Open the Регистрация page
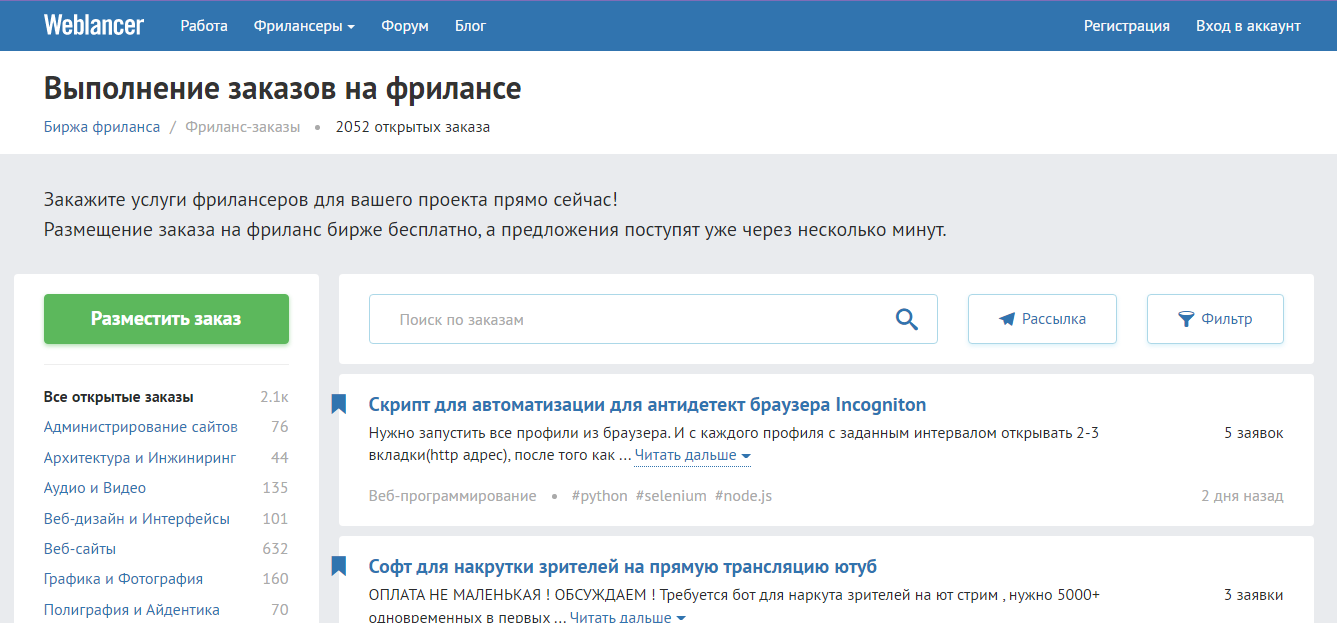 point(1126,26)
